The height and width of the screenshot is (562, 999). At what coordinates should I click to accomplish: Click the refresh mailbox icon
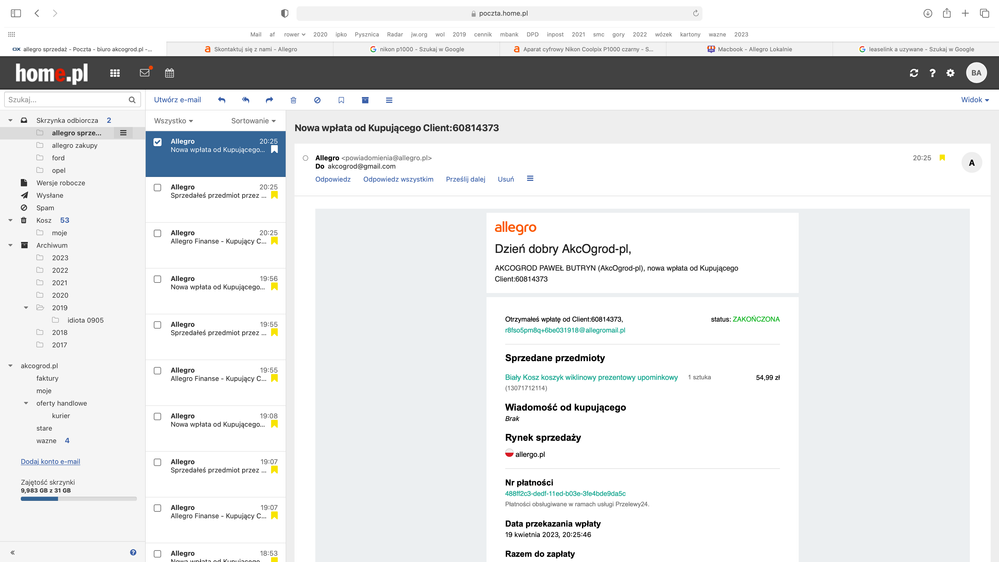(913, 73)
